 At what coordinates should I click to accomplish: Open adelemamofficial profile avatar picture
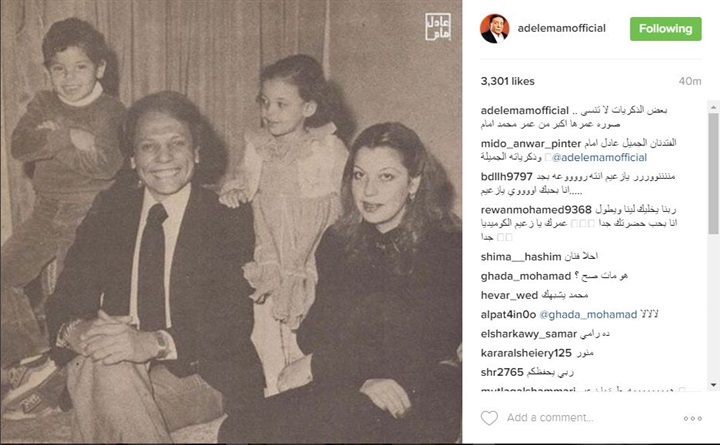coord(495,28)
